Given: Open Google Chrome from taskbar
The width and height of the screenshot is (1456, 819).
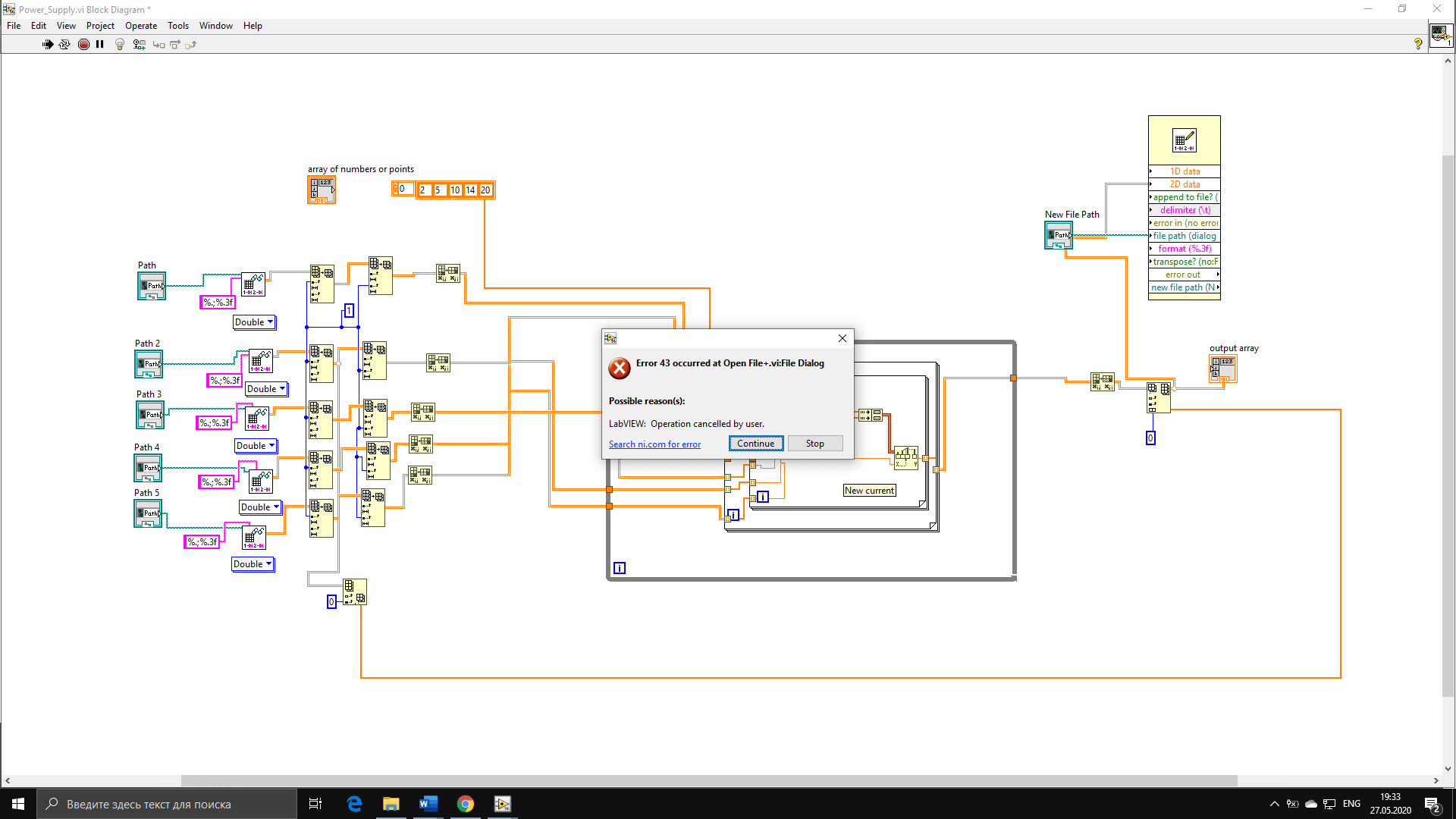Looking at the screenshot, I should [466, 804].
